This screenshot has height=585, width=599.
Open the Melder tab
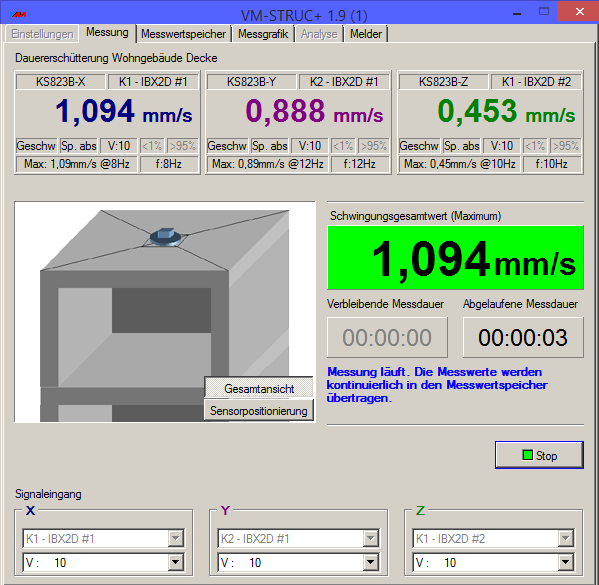pyautogui.click(x=366, y=34)
